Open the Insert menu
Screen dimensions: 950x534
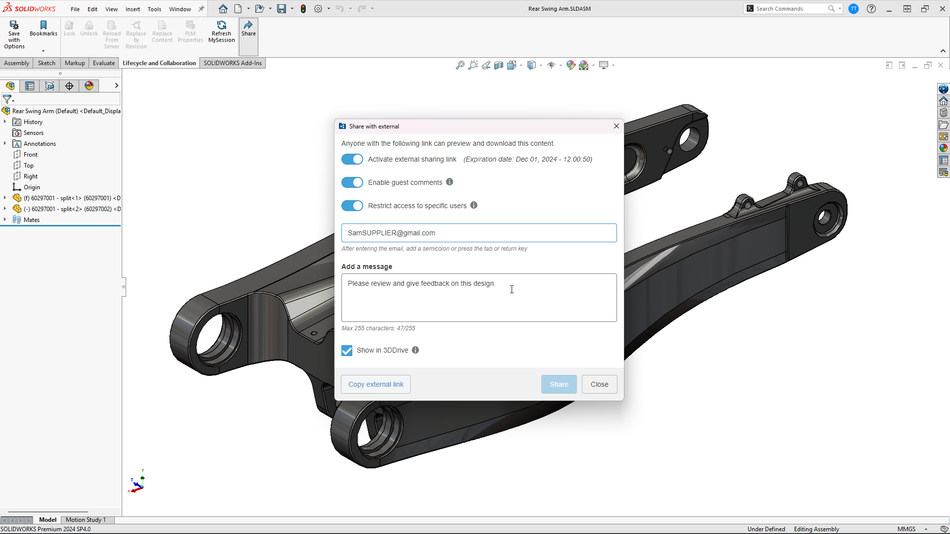pyautogui.click(x=132, y=9)
